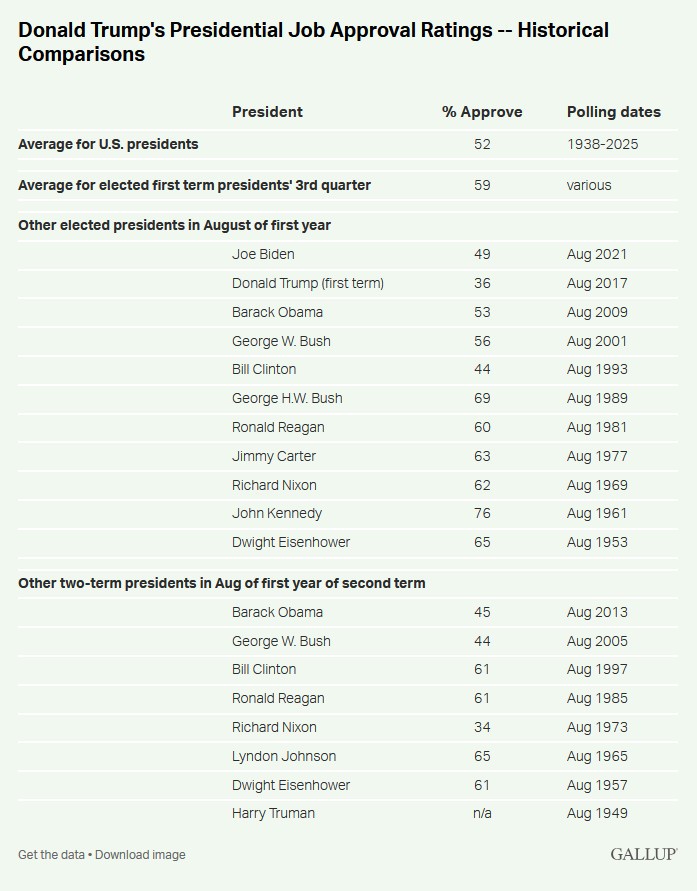Click the Harry Truman n/a value
This screenshot has width=697, height=891.
pos(482,813)
